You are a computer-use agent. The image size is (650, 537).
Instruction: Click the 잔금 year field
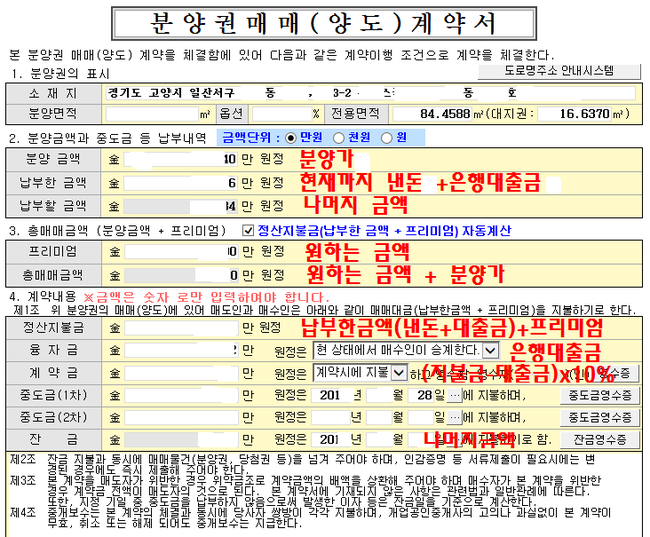pyautogui.click(x=331, y=440)
